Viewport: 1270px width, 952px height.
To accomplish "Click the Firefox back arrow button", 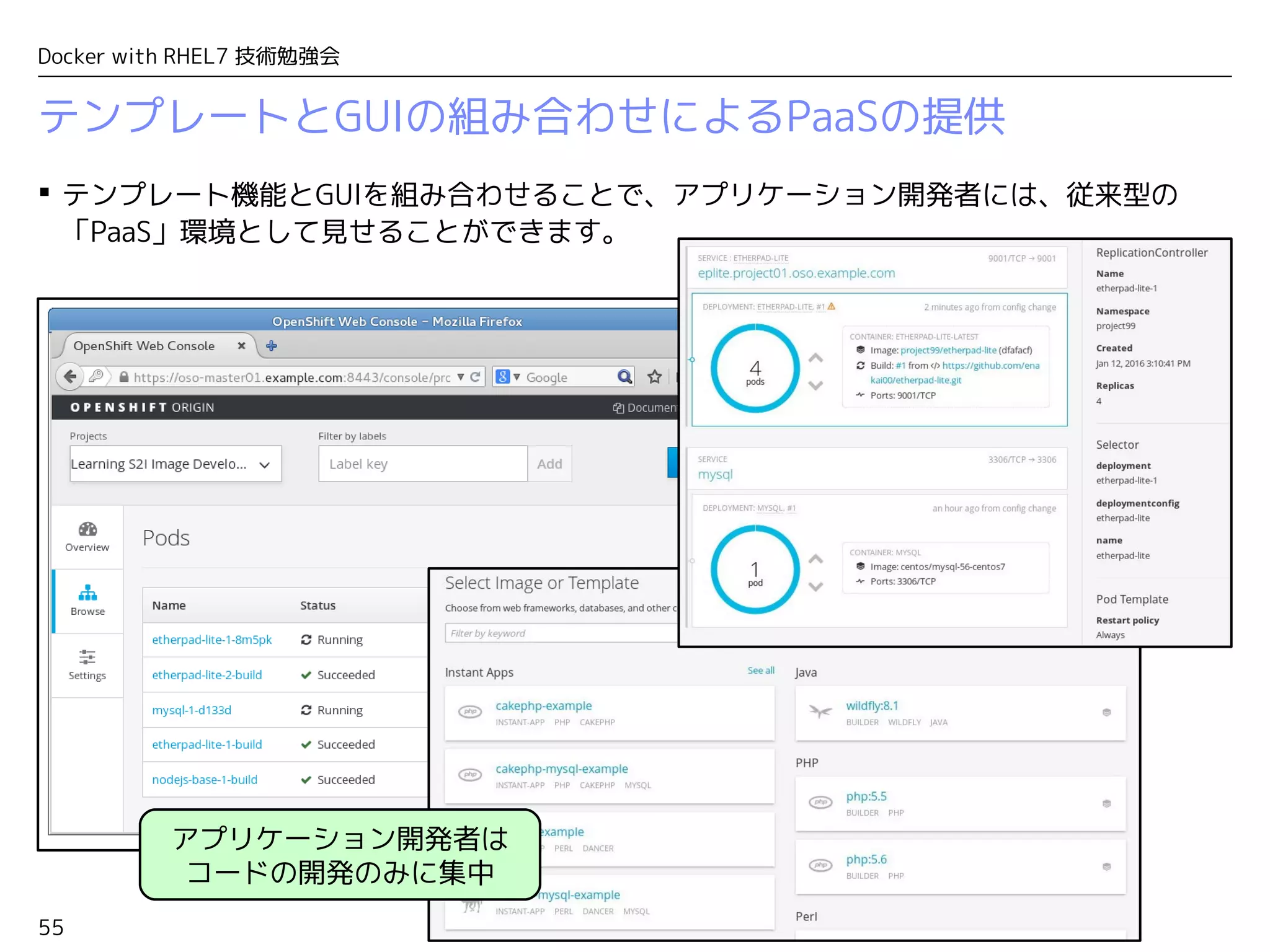I will 69,377.
